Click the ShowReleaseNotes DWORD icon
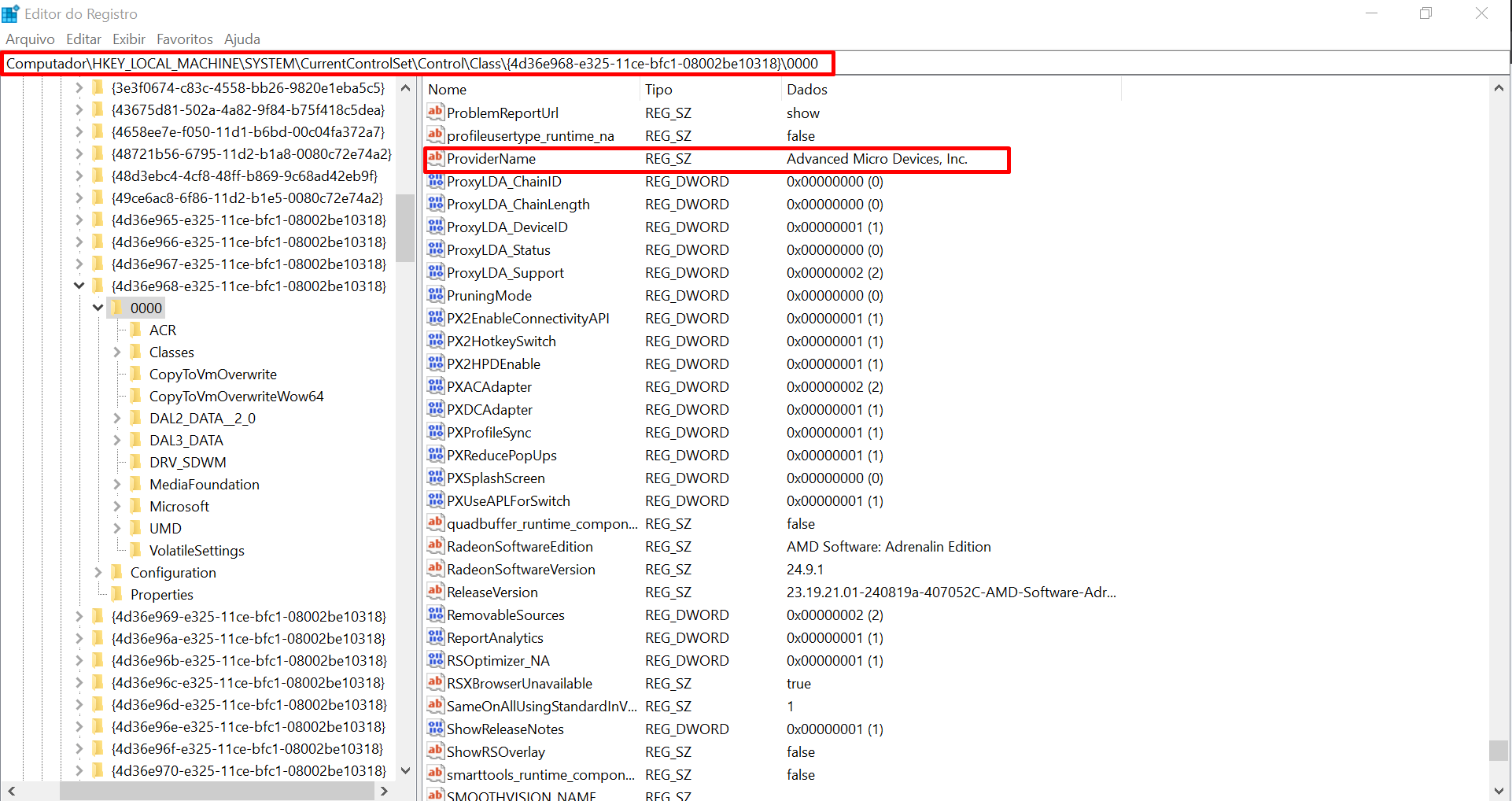1512x801 pixels. 436,729
